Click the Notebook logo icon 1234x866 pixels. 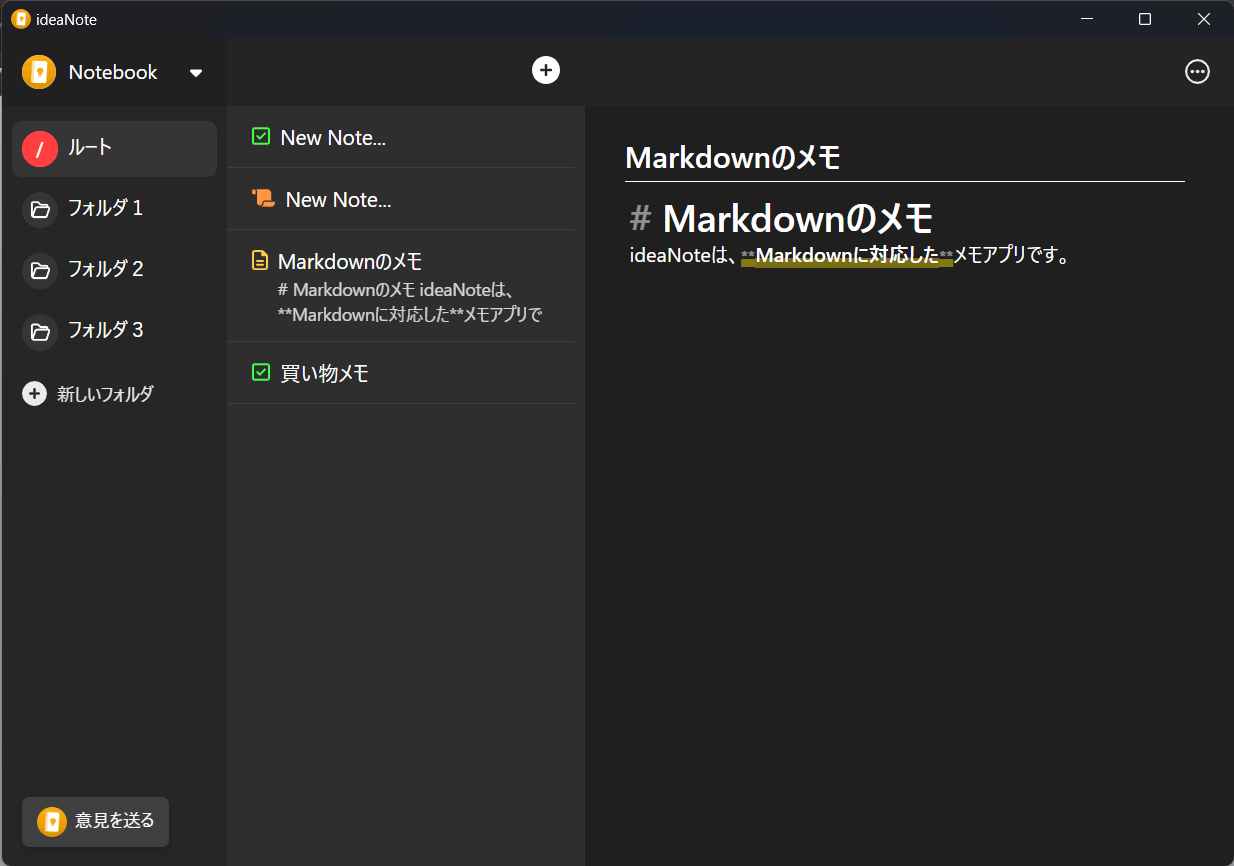click(39, 72)
